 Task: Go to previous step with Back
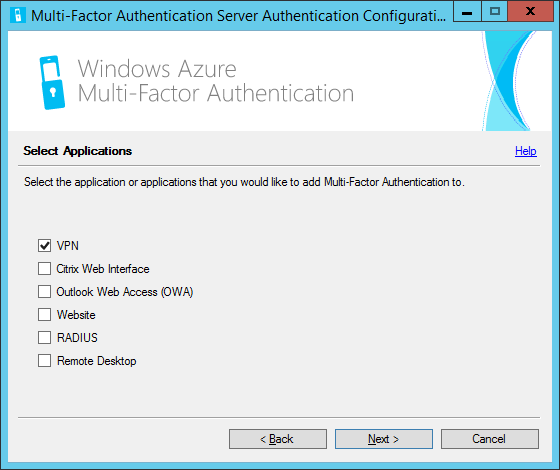pyautogui.click(x=278, y=439)
